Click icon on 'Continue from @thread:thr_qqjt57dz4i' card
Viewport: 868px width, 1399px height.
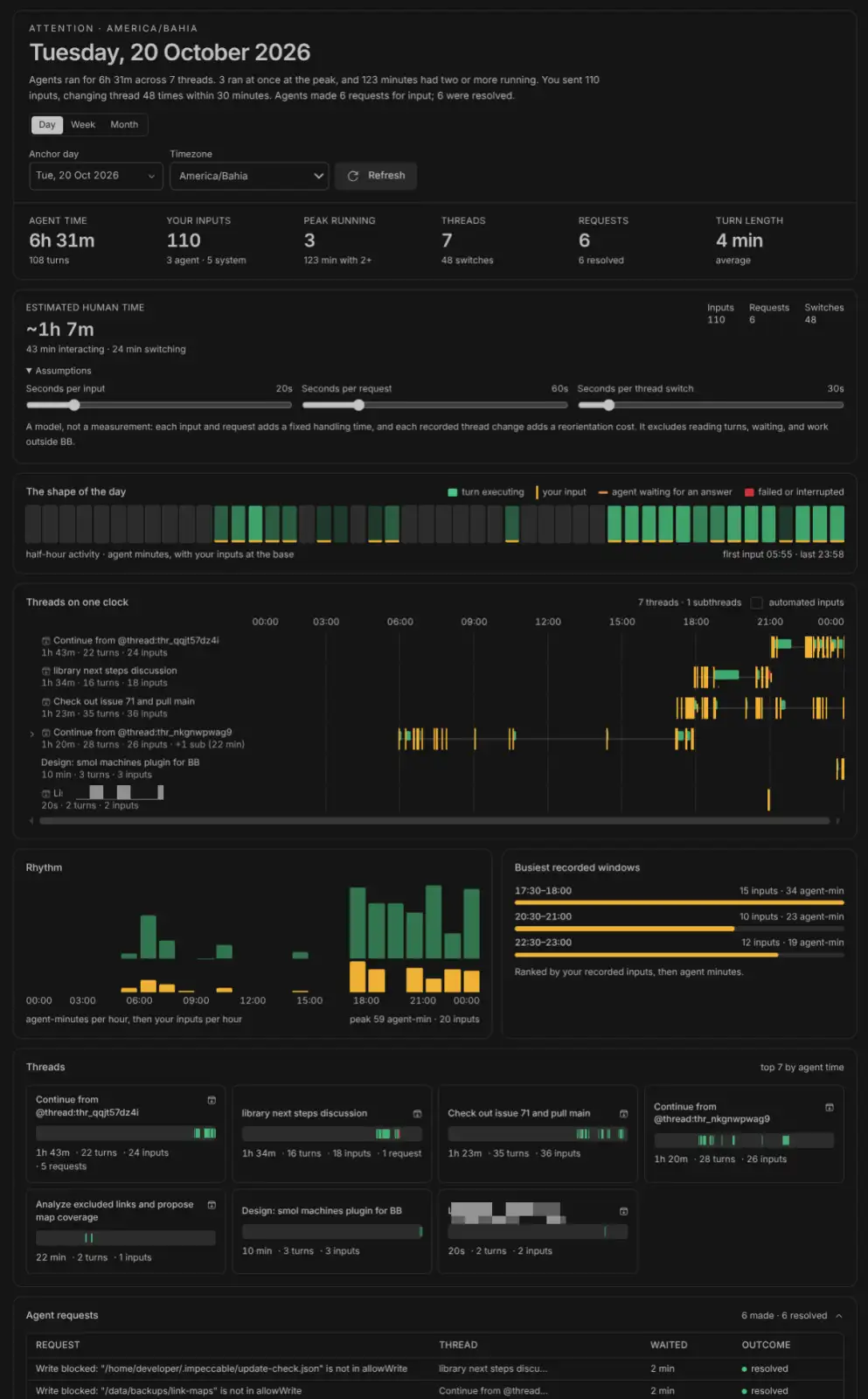coord(212,1100)
